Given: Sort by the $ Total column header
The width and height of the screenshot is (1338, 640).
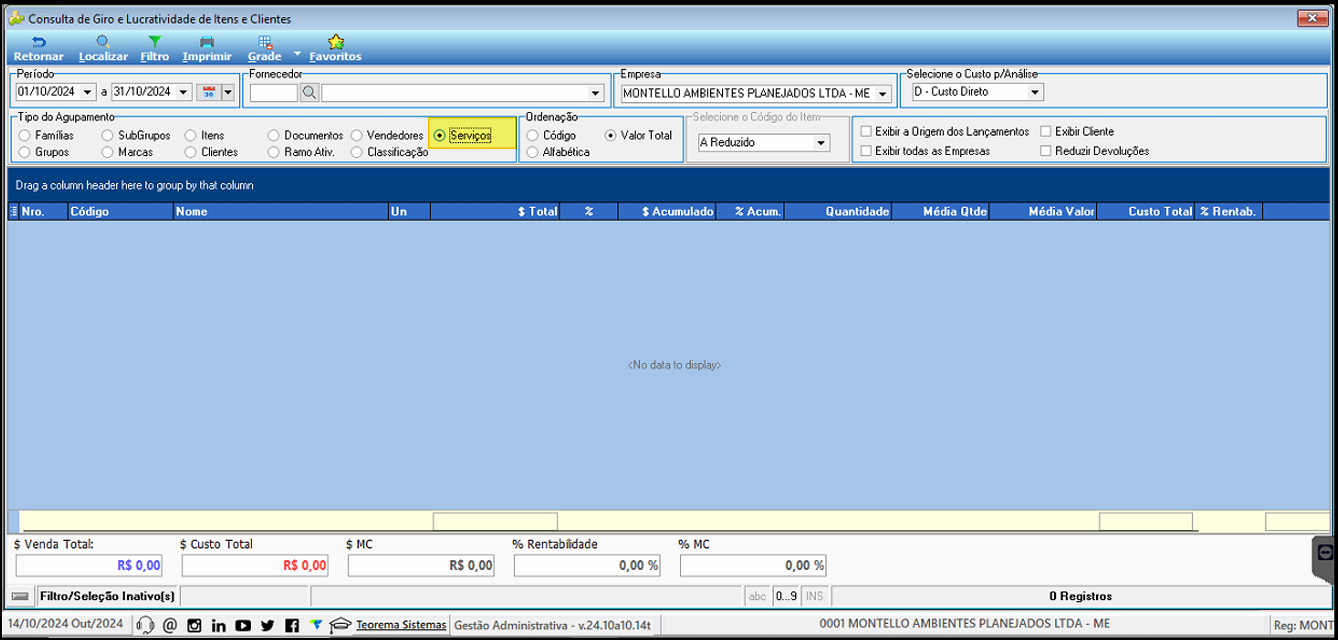Looking at the screenshot, I should pos(495,212).
